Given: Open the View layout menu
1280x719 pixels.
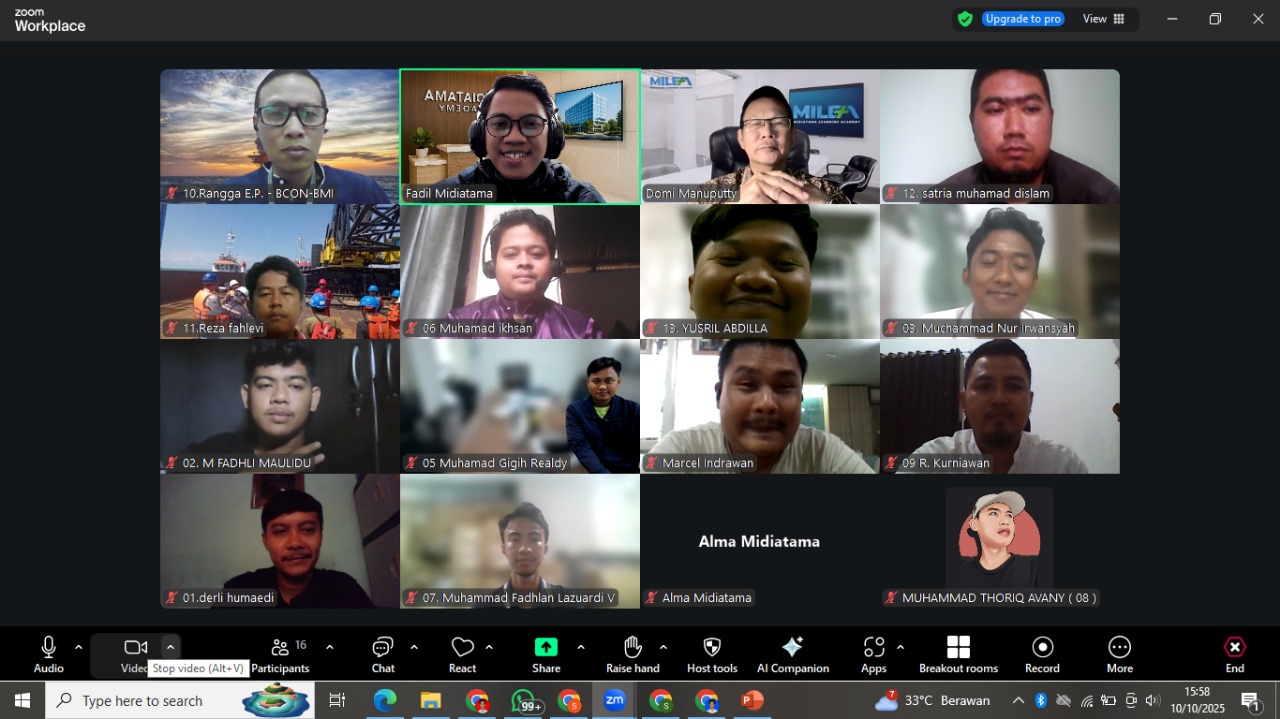Looking at the screenshot, I should click(x=1104, y=19).
